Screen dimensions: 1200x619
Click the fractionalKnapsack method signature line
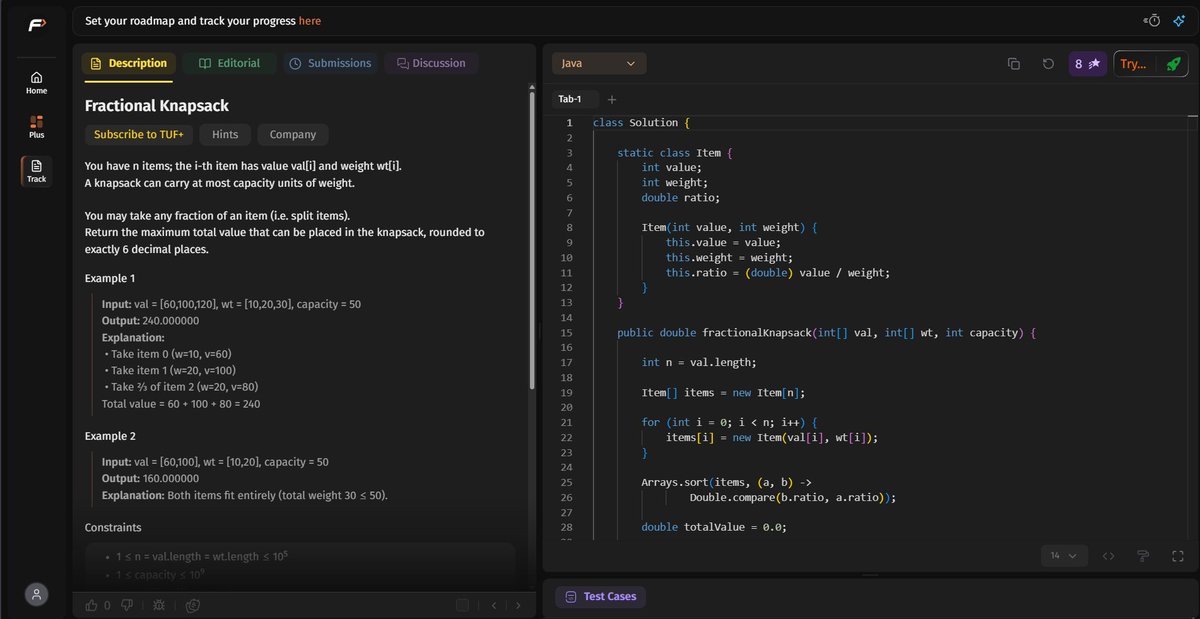coord(828,332)
